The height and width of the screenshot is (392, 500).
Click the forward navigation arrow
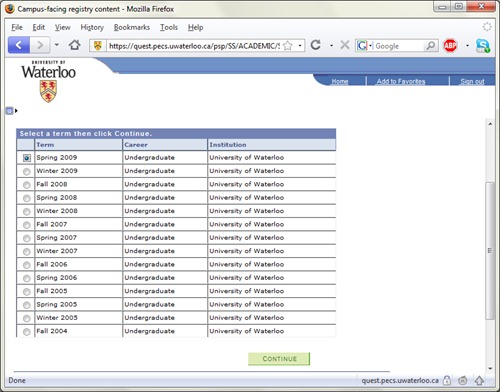(40, 45)
